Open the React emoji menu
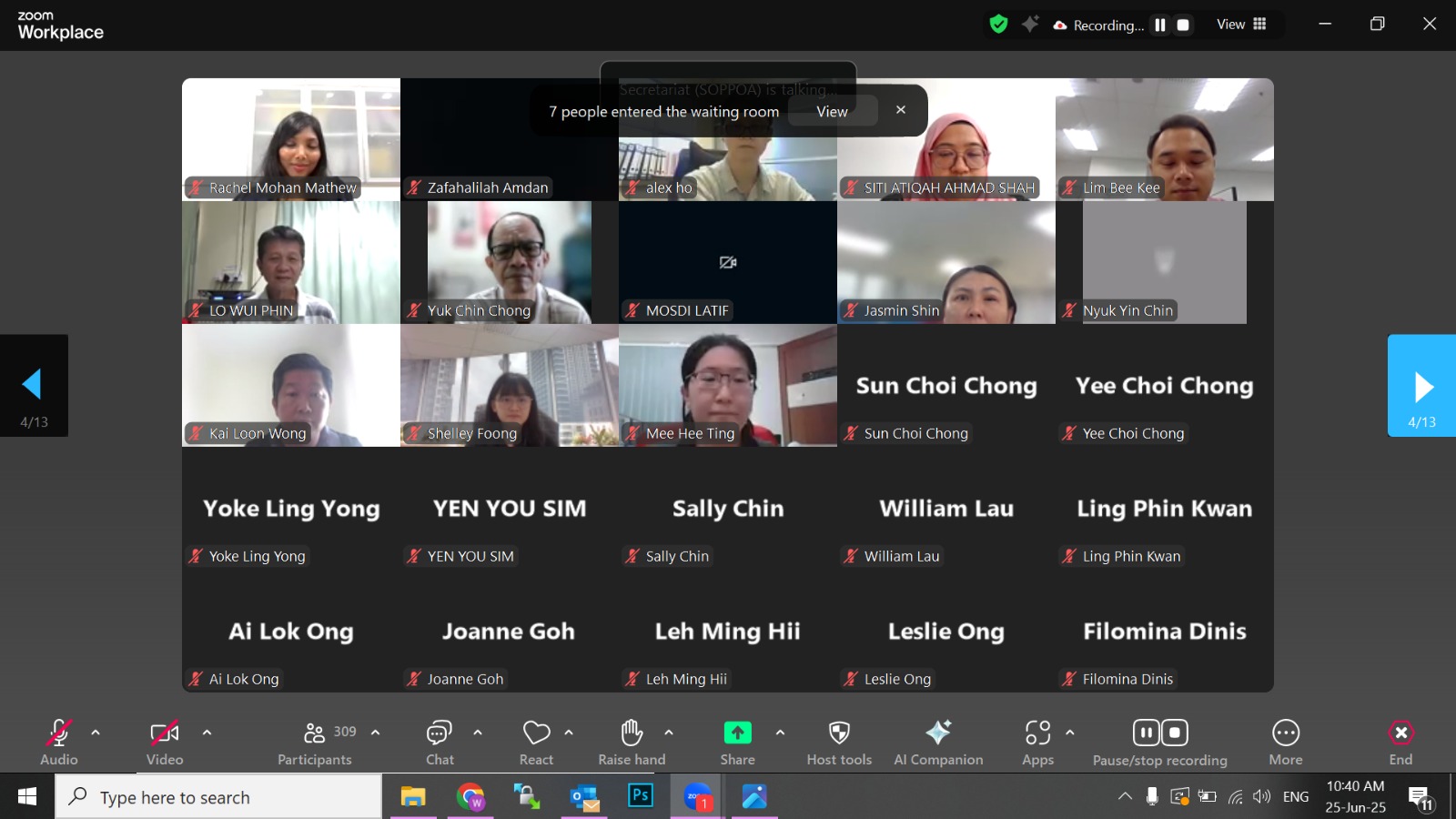The image size is (1456, 819). coord(536,742)
